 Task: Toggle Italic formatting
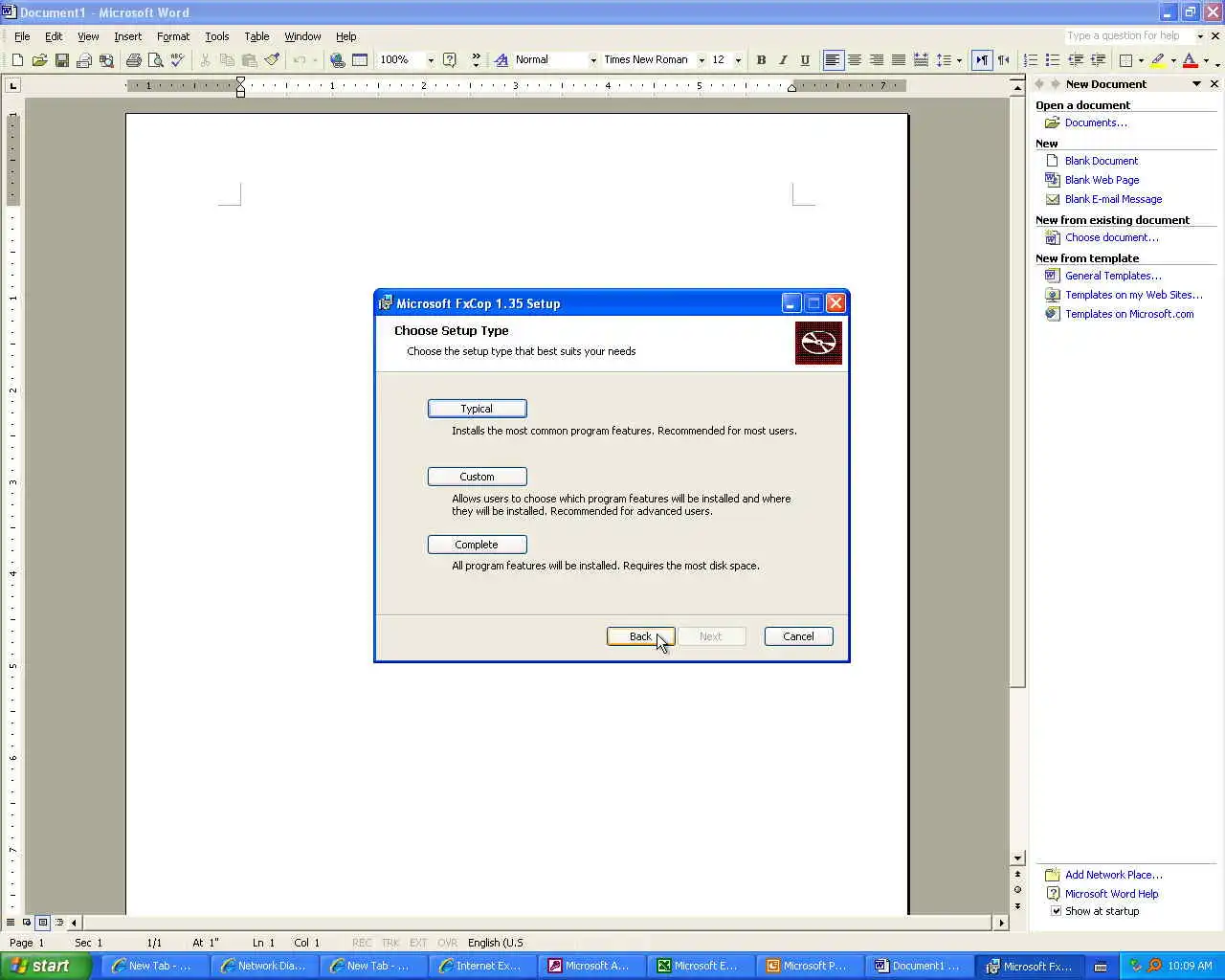tap(783, 60)
